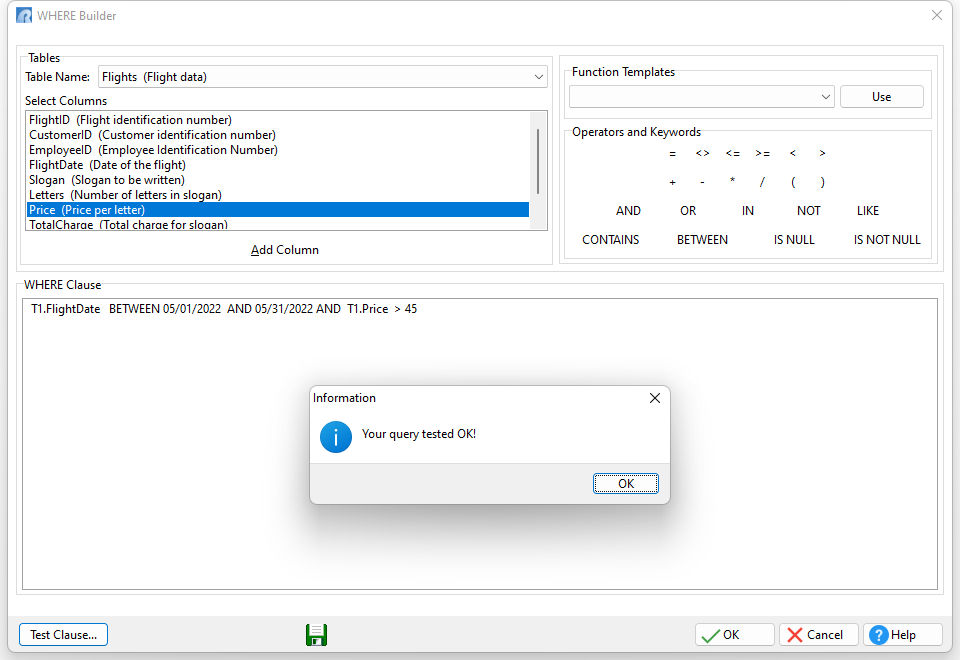The image size is (960, 660).
Task: Open the Table Name dropdown
Action: (538, 77)
